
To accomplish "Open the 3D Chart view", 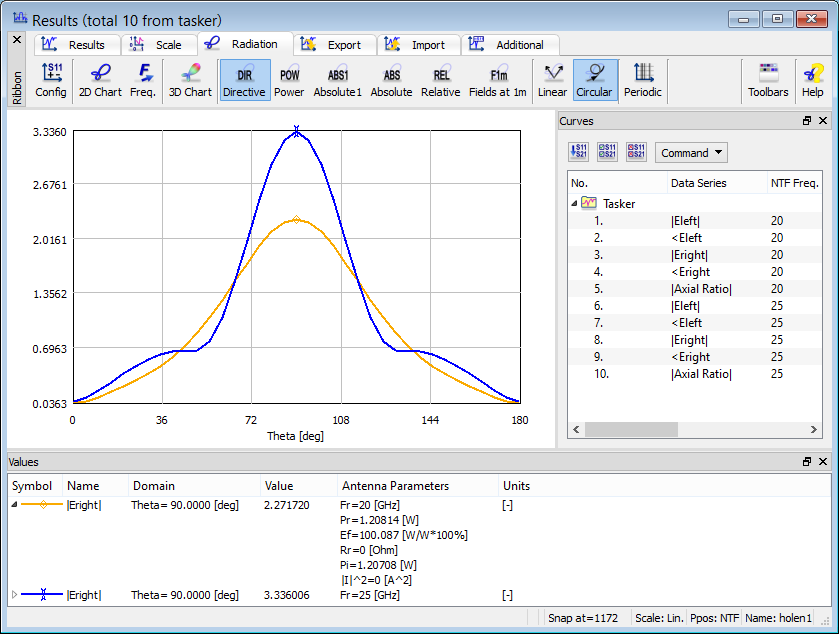I will tap(190, 80).
